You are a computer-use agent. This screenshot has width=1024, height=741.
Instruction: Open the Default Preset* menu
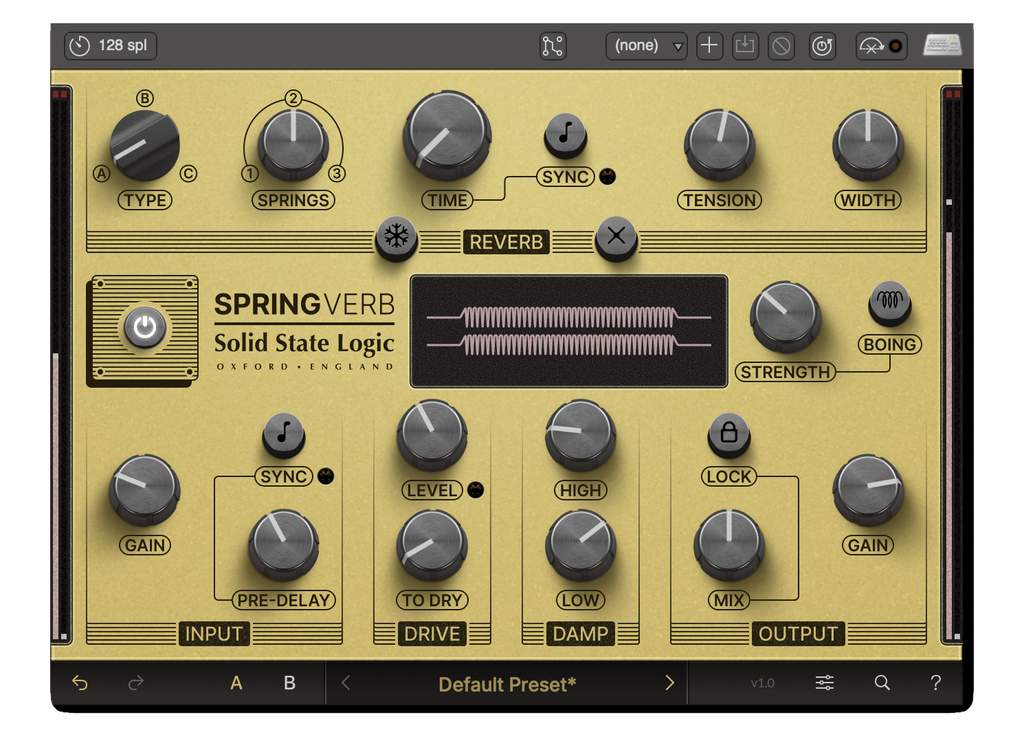pos(507,684)
